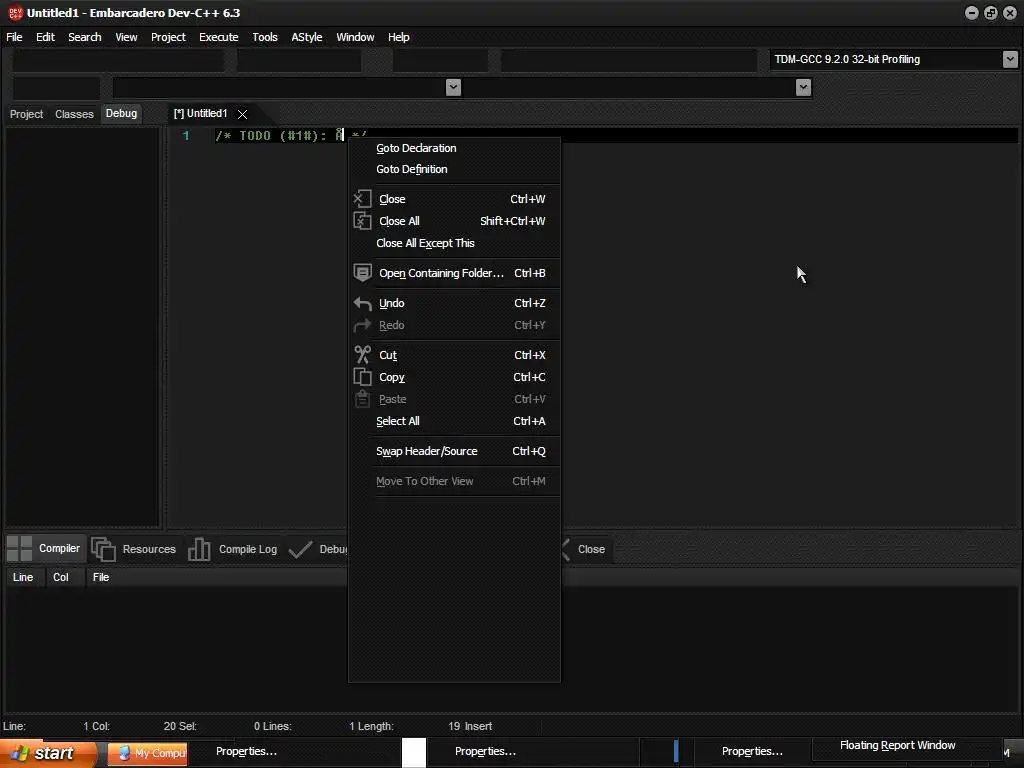Click the Cut scissors icon
1024x768 pixels.
coord(362,355)
